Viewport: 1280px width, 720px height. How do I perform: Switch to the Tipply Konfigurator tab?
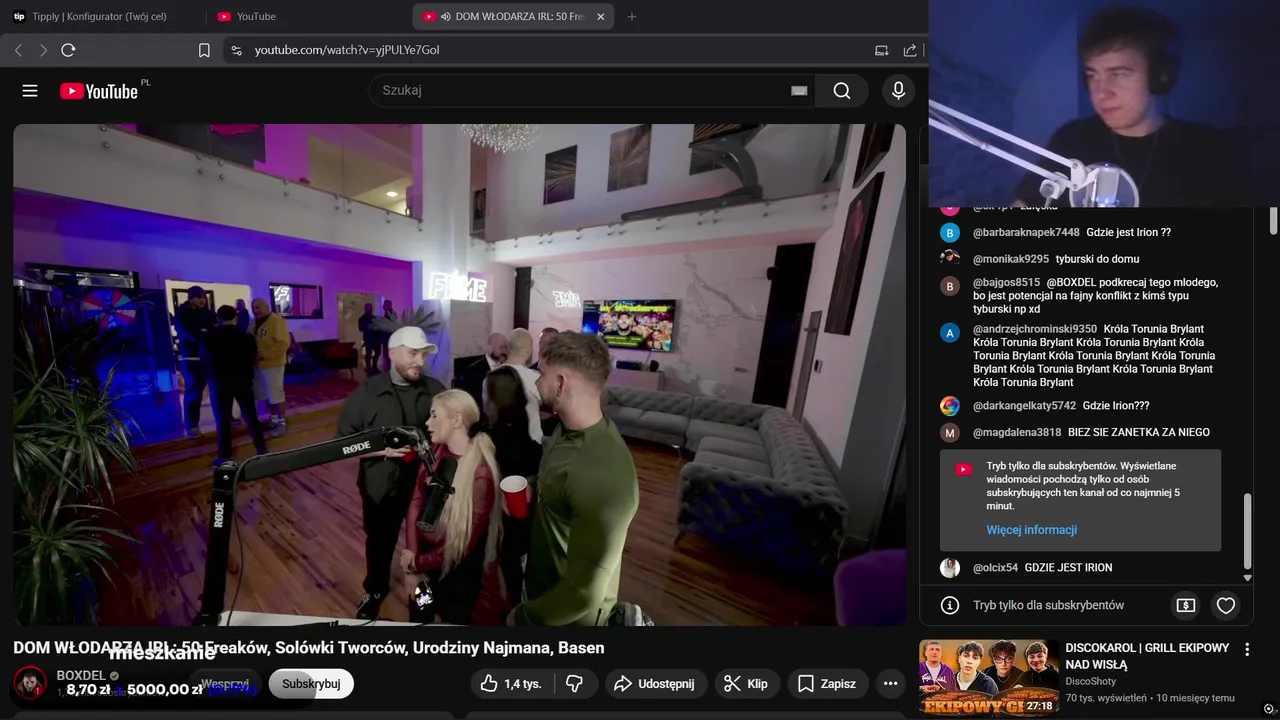pos(100,16)
